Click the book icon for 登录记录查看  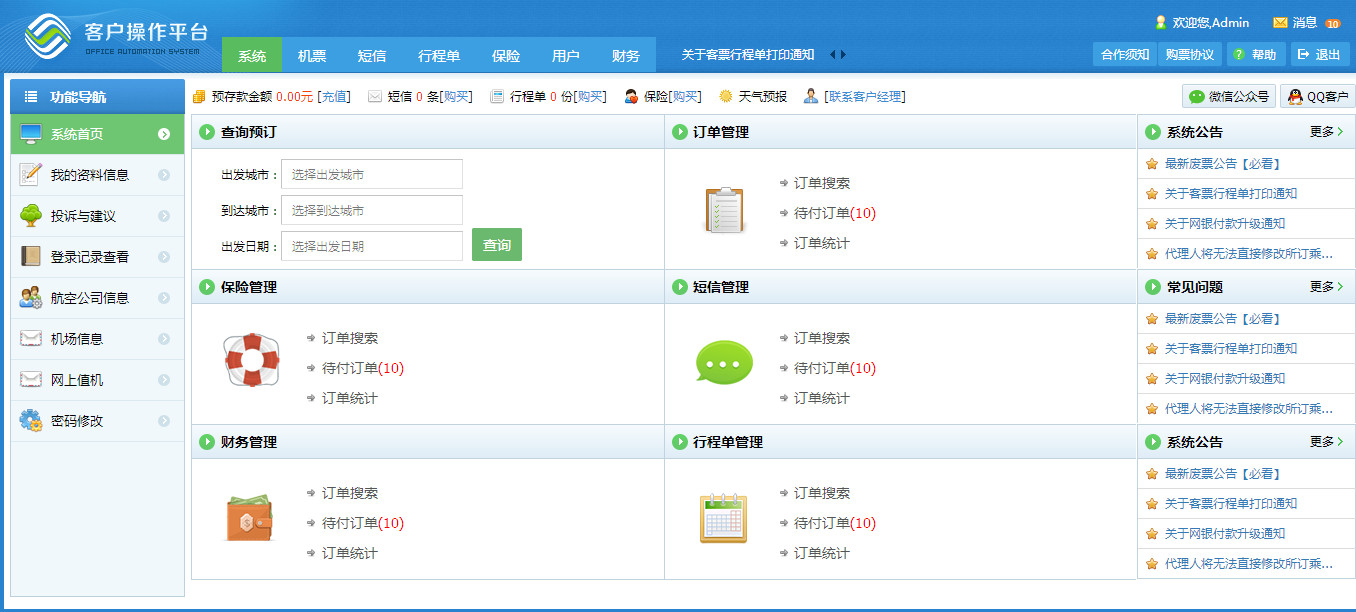click(31, 256)
